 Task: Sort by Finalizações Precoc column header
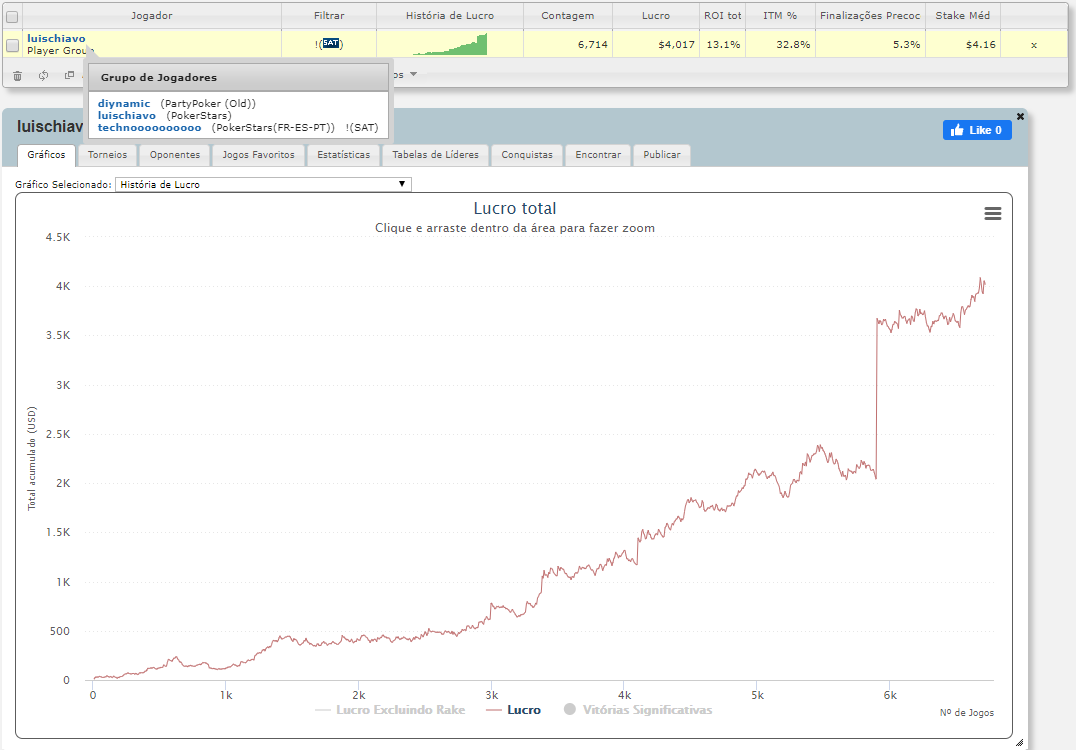[x=869, y=16]
